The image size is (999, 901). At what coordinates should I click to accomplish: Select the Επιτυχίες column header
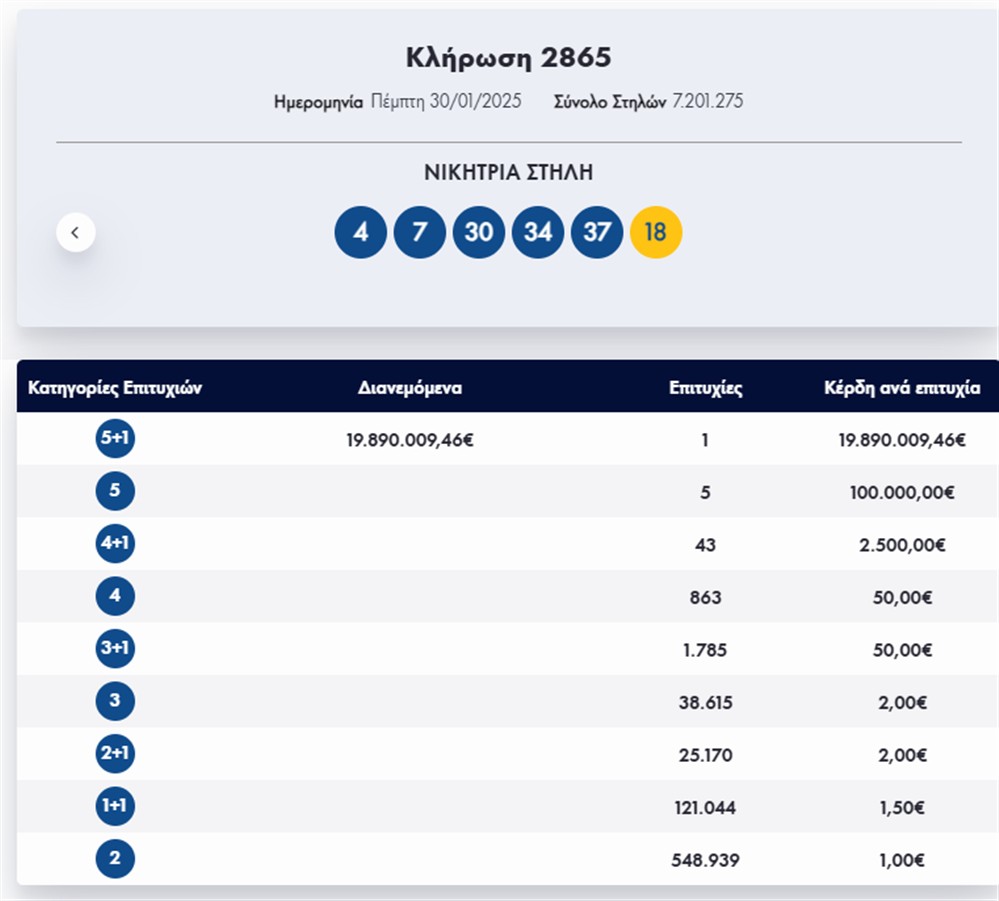pos(705,388)
